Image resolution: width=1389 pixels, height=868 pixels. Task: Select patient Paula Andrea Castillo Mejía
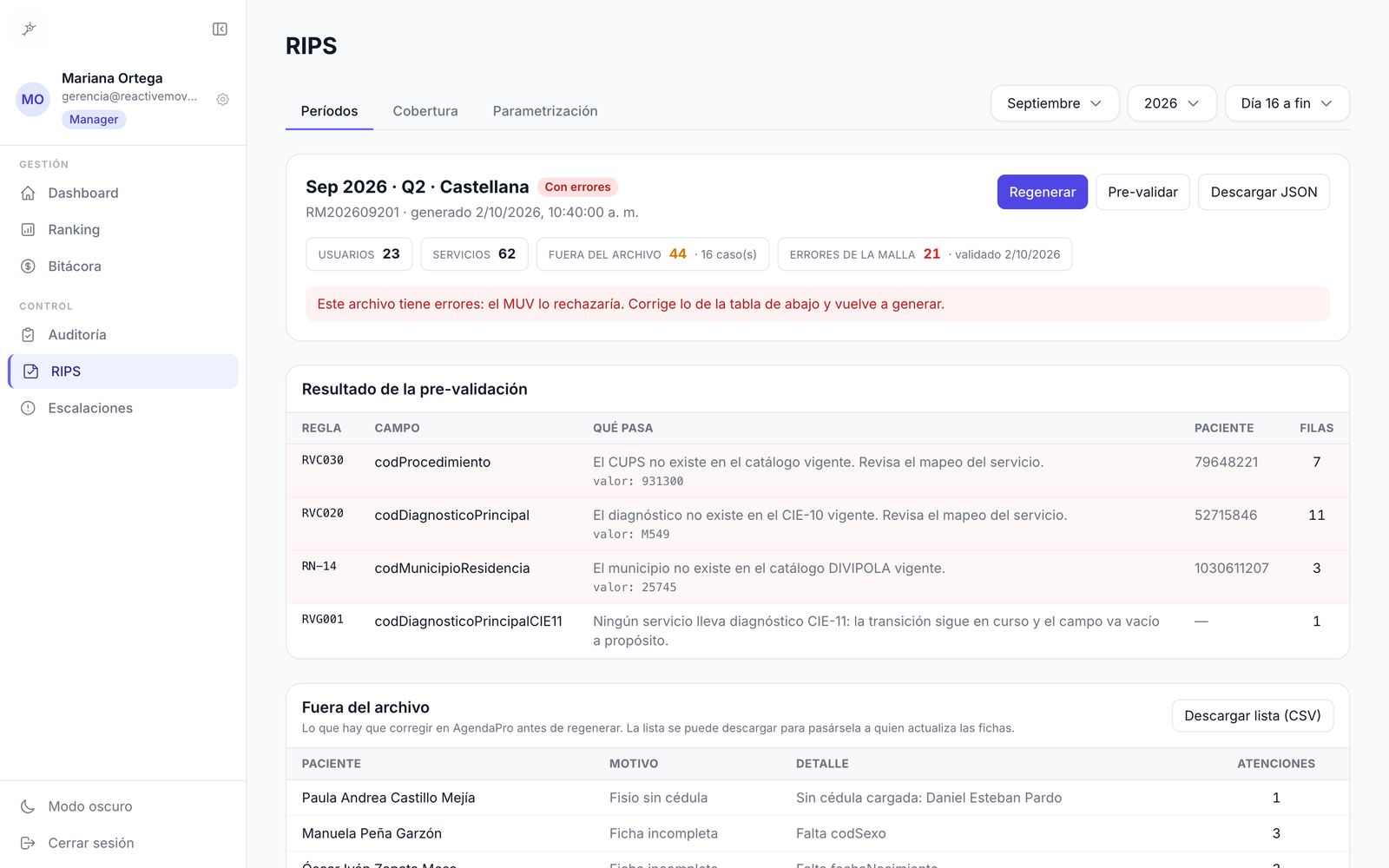point(389,798)
